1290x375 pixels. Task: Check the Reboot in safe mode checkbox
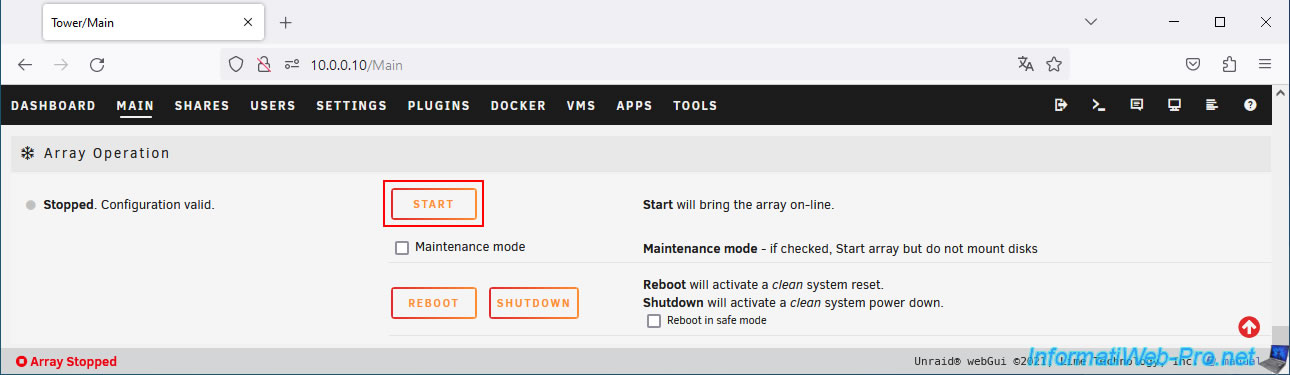(654, 321)
